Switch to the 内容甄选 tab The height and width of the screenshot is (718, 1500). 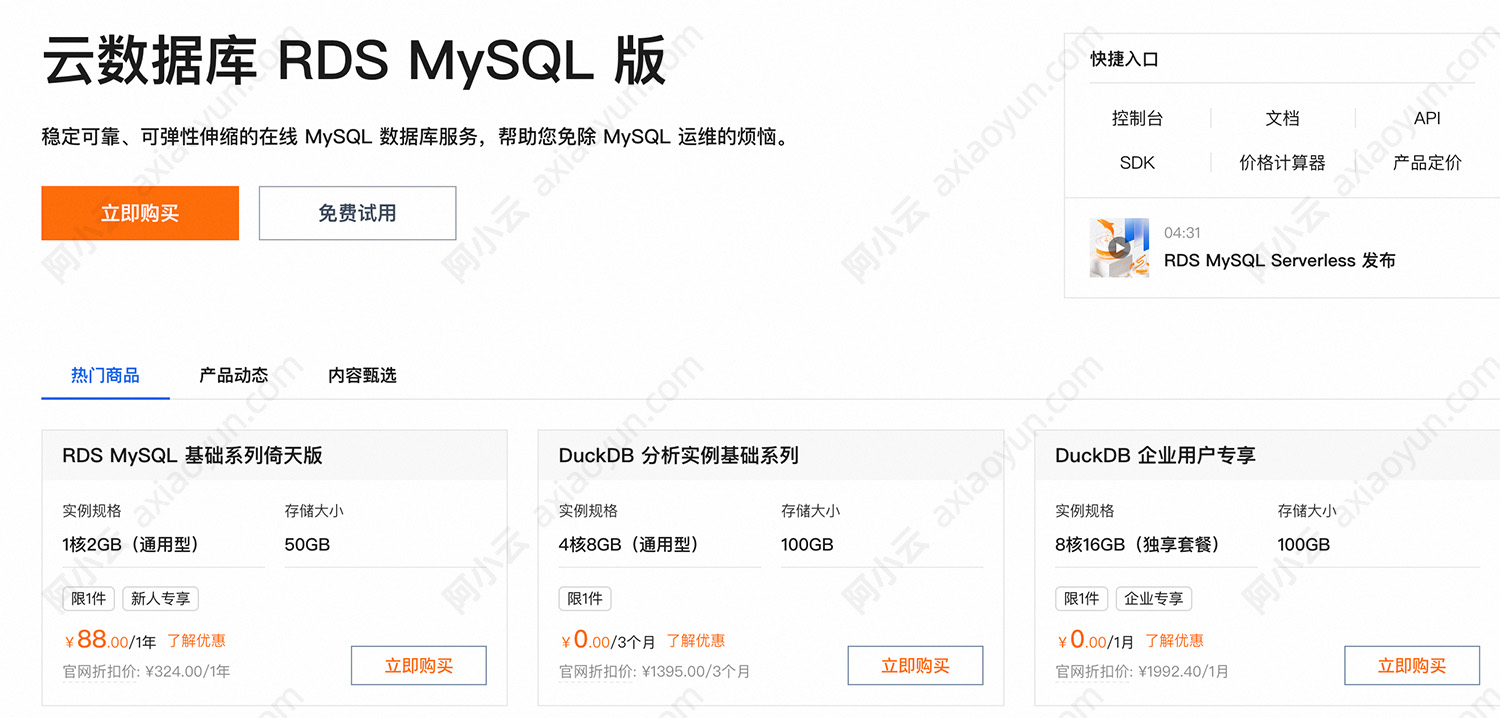(x=362, y=375)
